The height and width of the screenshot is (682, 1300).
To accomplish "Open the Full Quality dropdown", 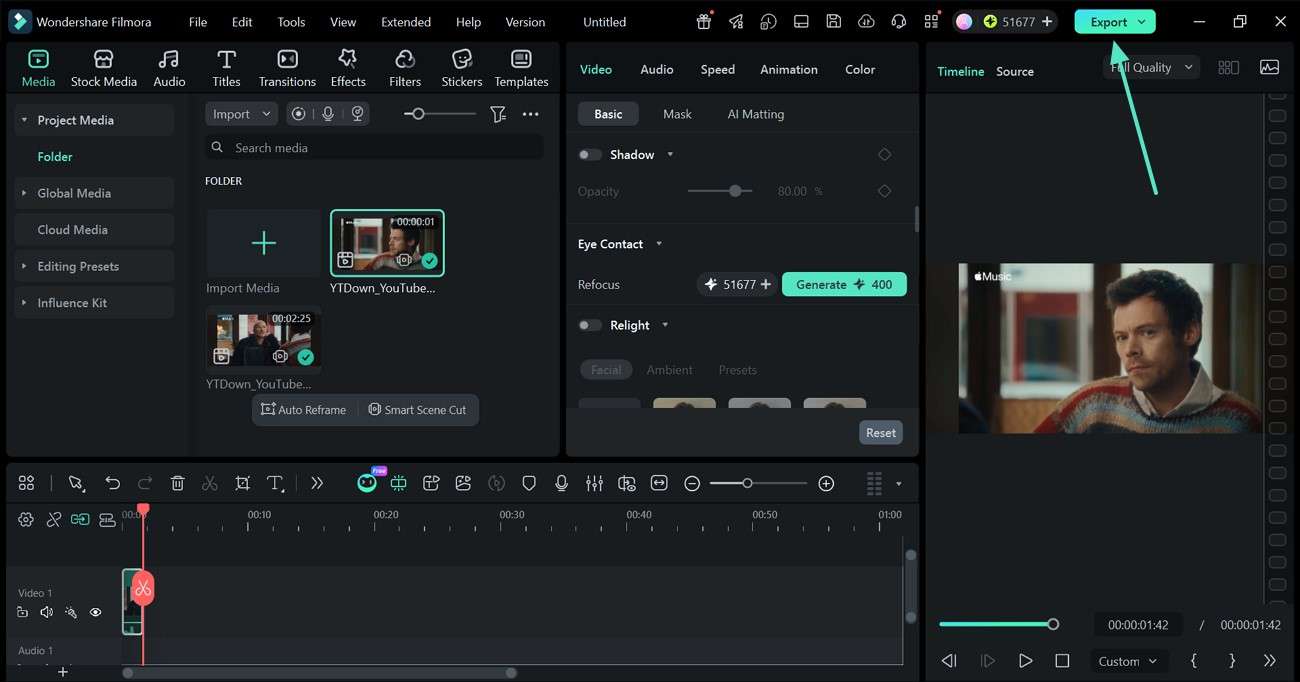I will pos(1151,67).
